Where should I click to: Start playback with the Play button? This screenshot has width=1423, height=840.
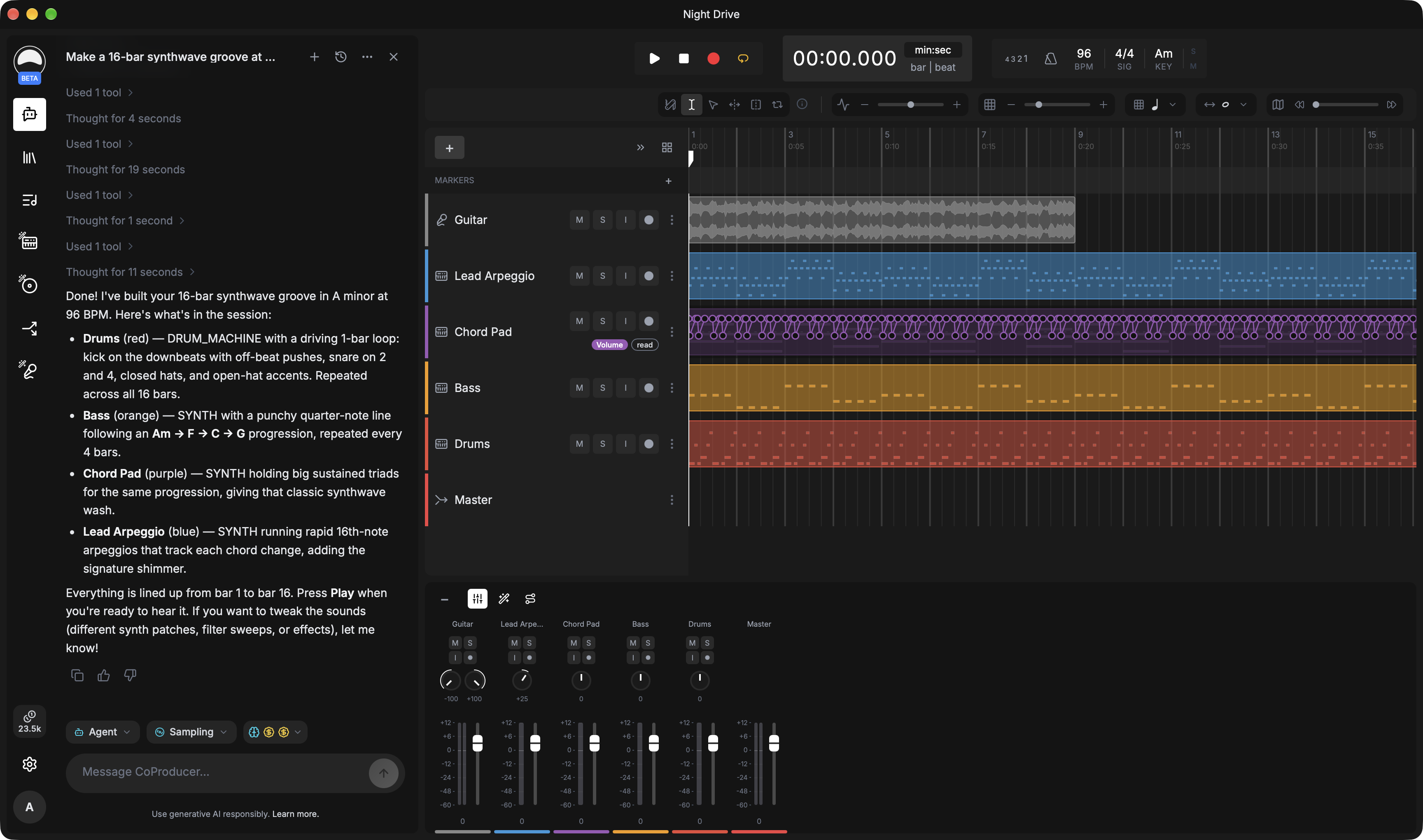coord(654,58)
